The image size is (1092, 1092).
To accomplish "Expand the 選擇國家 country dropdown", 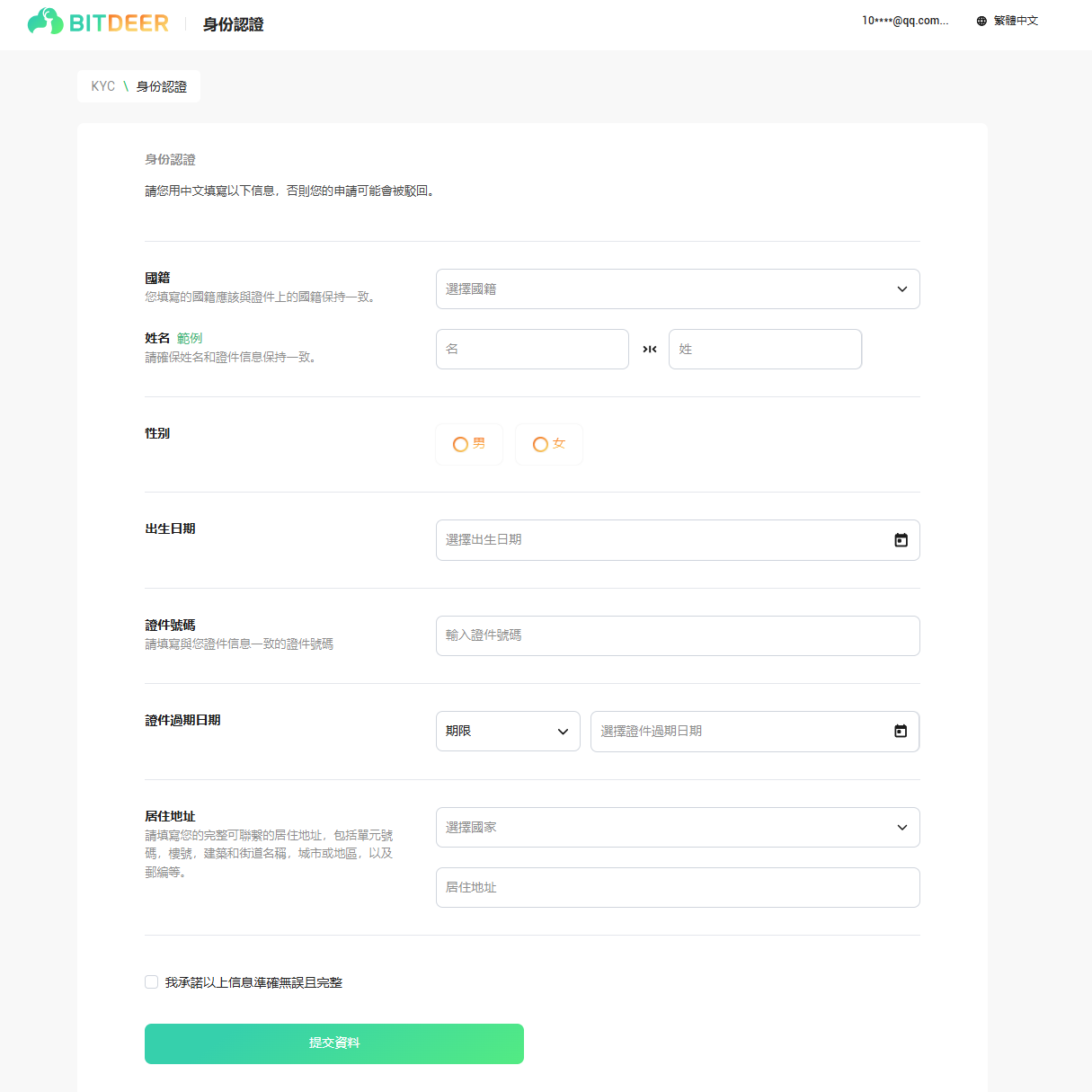I will (x=678, y=828).
